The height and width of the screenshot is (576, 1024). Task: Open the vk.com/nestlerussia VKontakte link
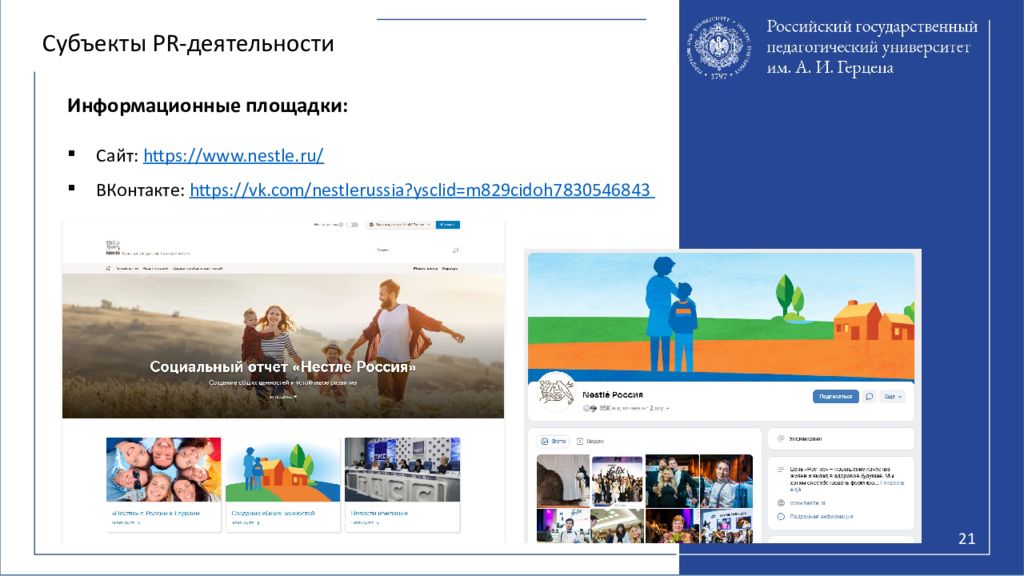[422, 190]
